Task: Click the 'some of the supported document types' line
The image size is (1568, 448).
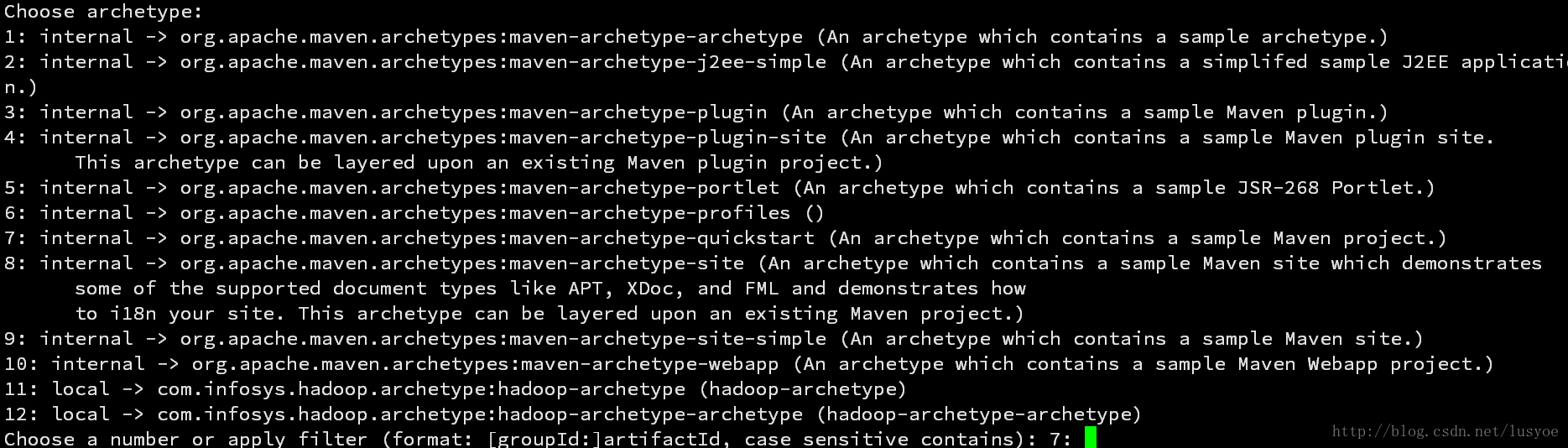Action: [x=550, y=289]
